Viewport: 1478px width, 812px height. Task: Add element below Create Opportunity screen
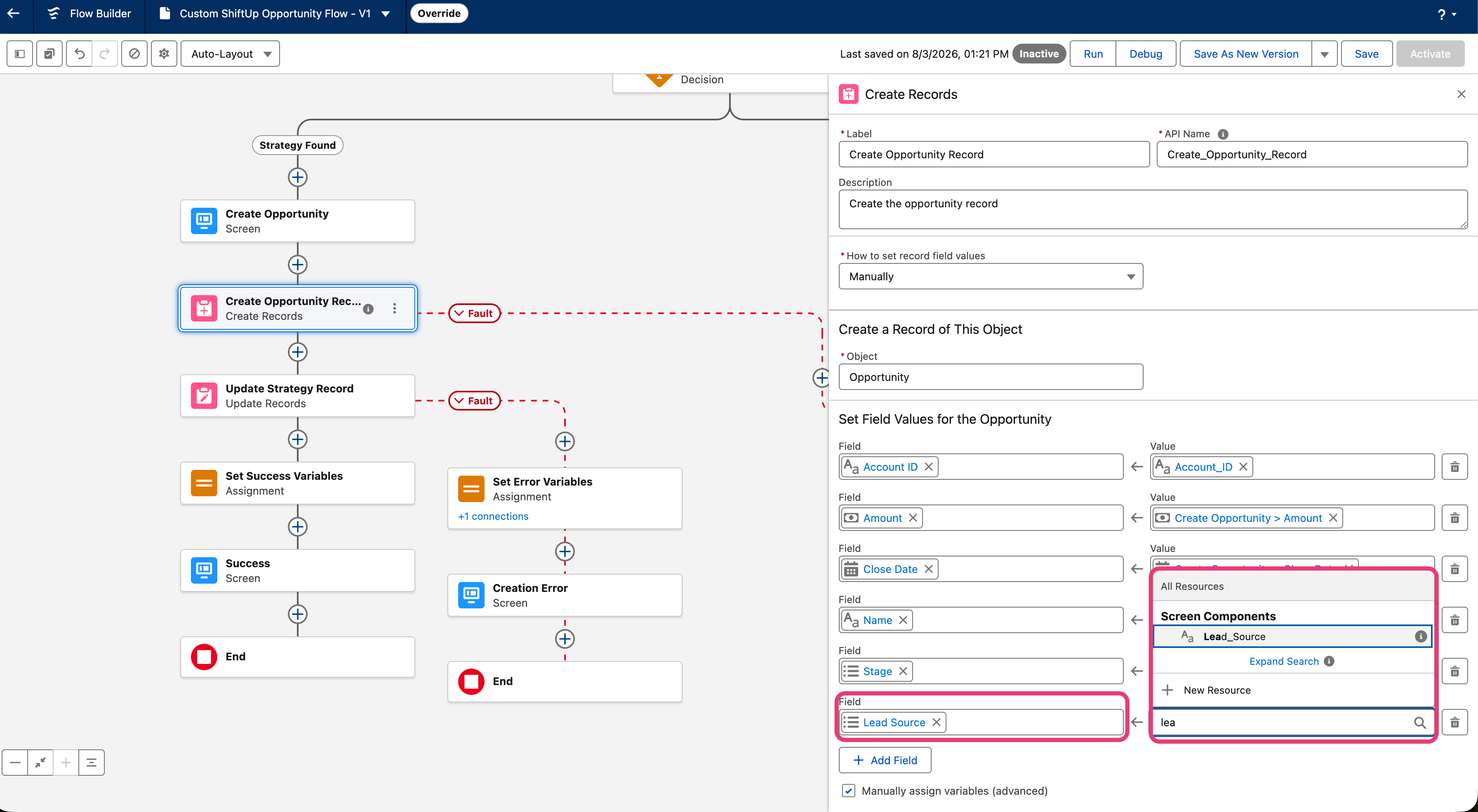click(297, 264)
